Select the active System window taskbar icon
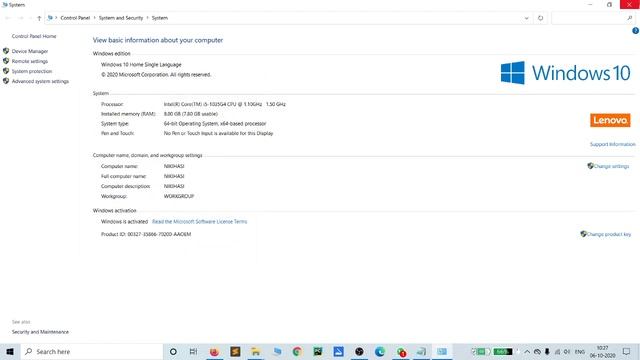The height and width of the screenshot is (360, 640). click(442, 351)
